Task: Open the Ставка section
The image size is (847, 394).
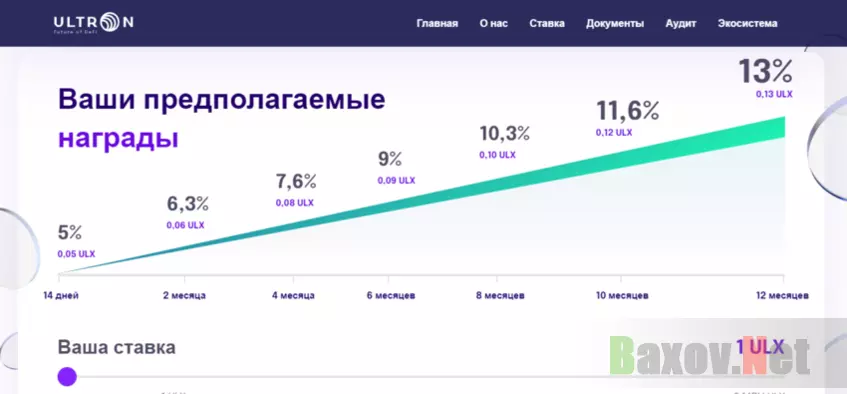Action: click(547, 24)
